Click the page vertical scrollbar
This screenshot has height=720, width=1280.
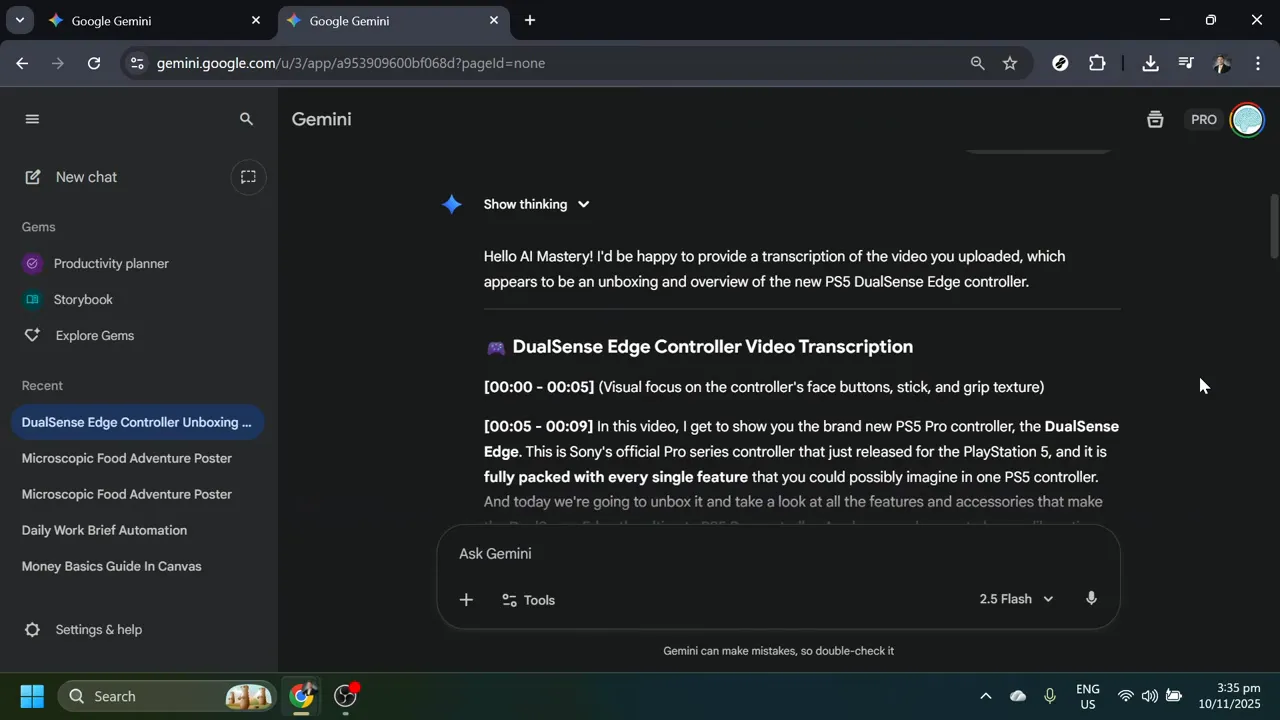1274,227
